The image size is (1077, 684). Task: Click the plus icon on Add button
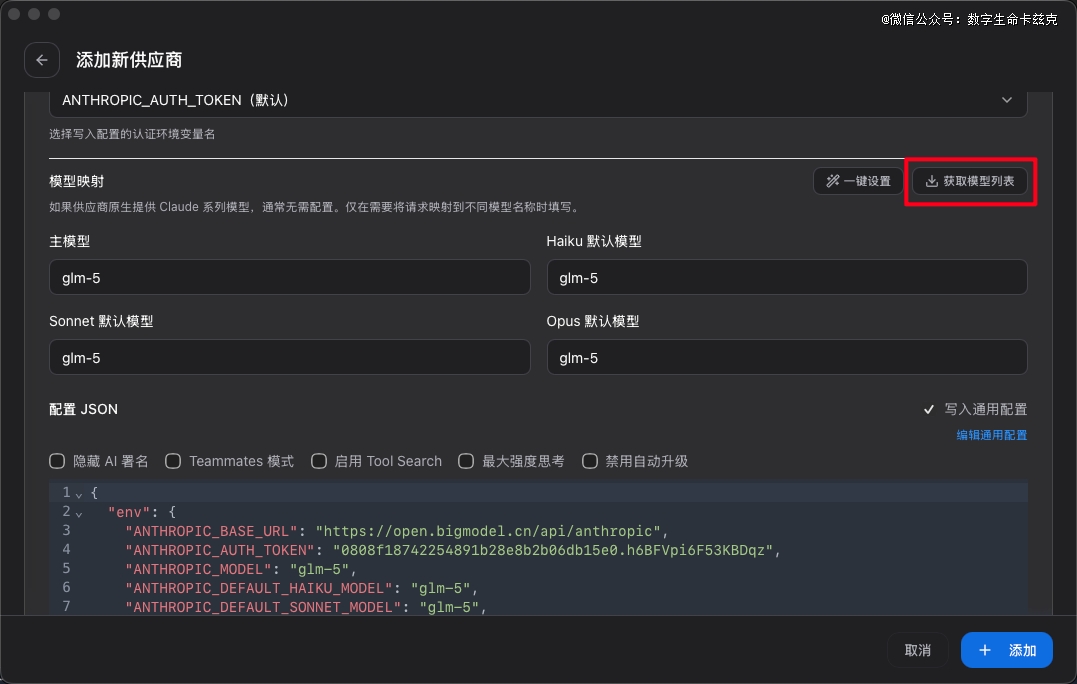985,650
